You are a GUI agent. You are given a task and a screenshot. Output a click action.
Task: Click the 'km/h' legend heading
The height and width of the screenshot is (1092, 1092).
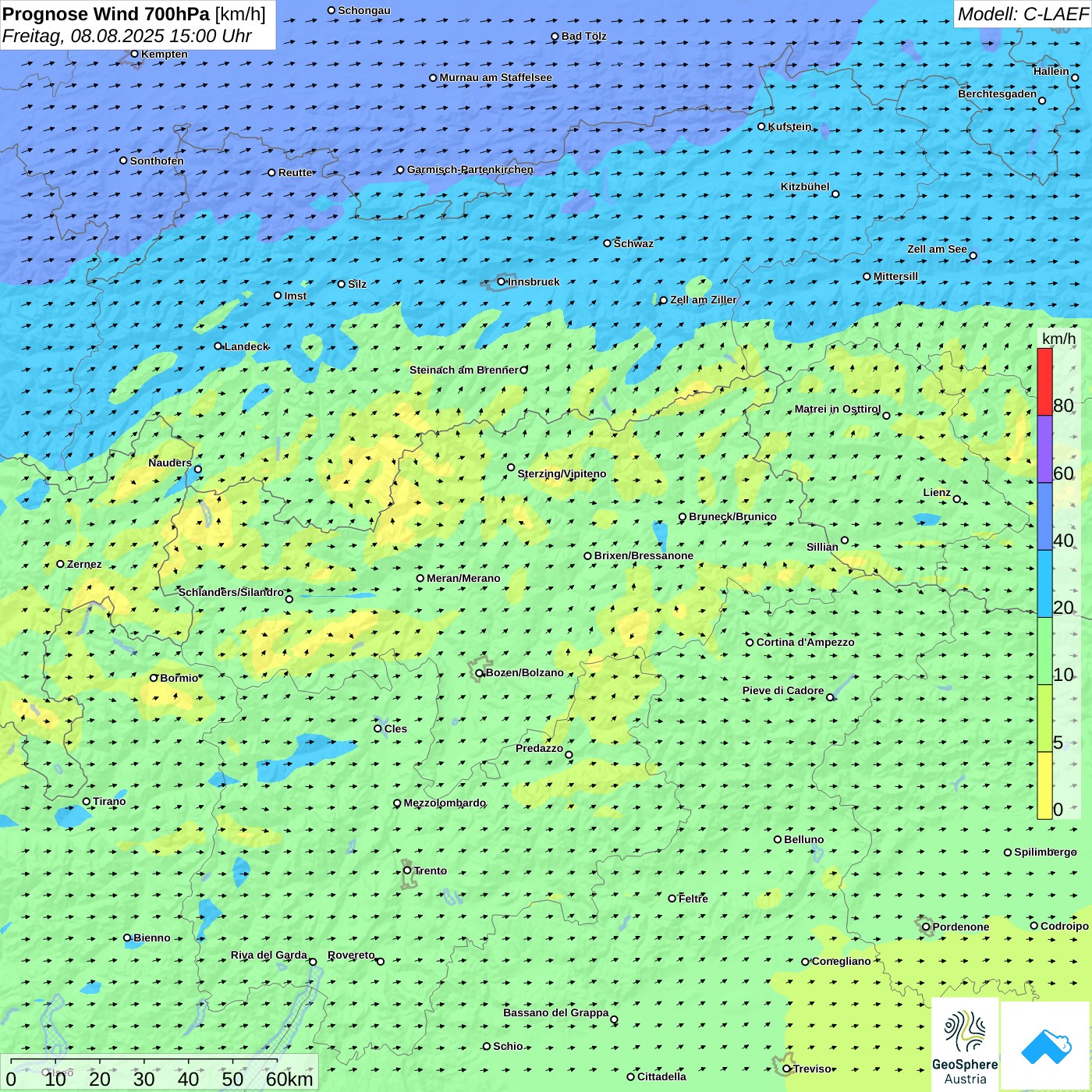[1059, 339]
